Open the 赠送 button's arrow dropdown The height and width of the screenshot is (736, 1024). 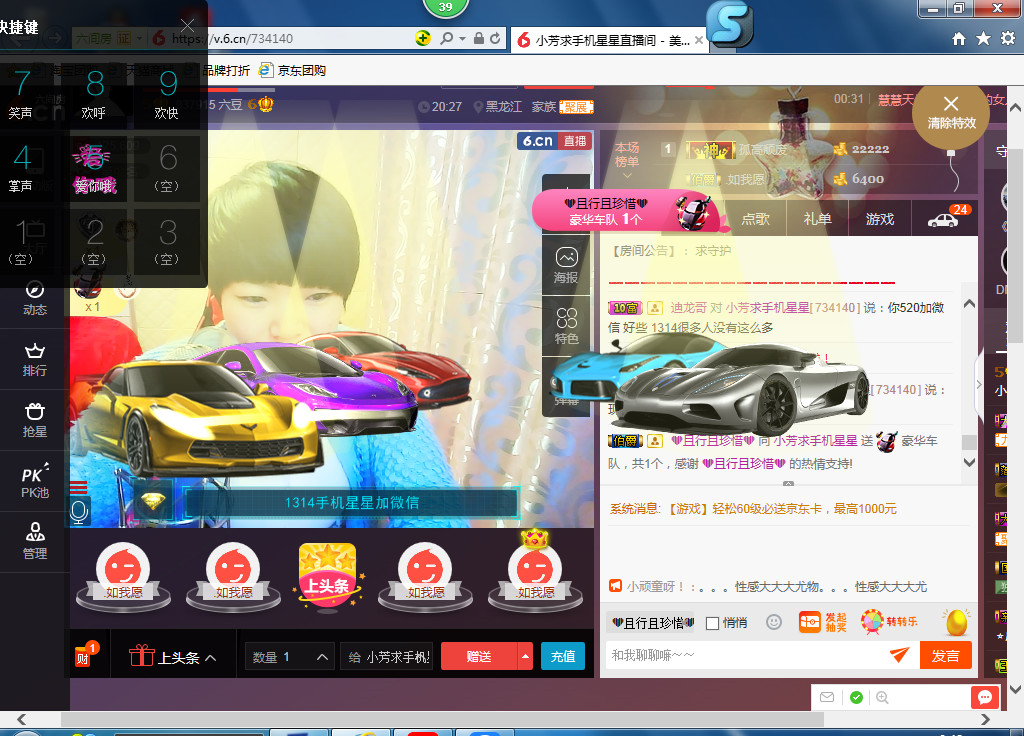click(525, 656)
